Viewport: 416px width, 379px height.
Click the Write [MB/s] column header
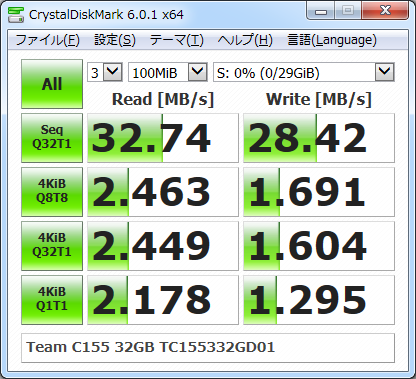(319, 99)
